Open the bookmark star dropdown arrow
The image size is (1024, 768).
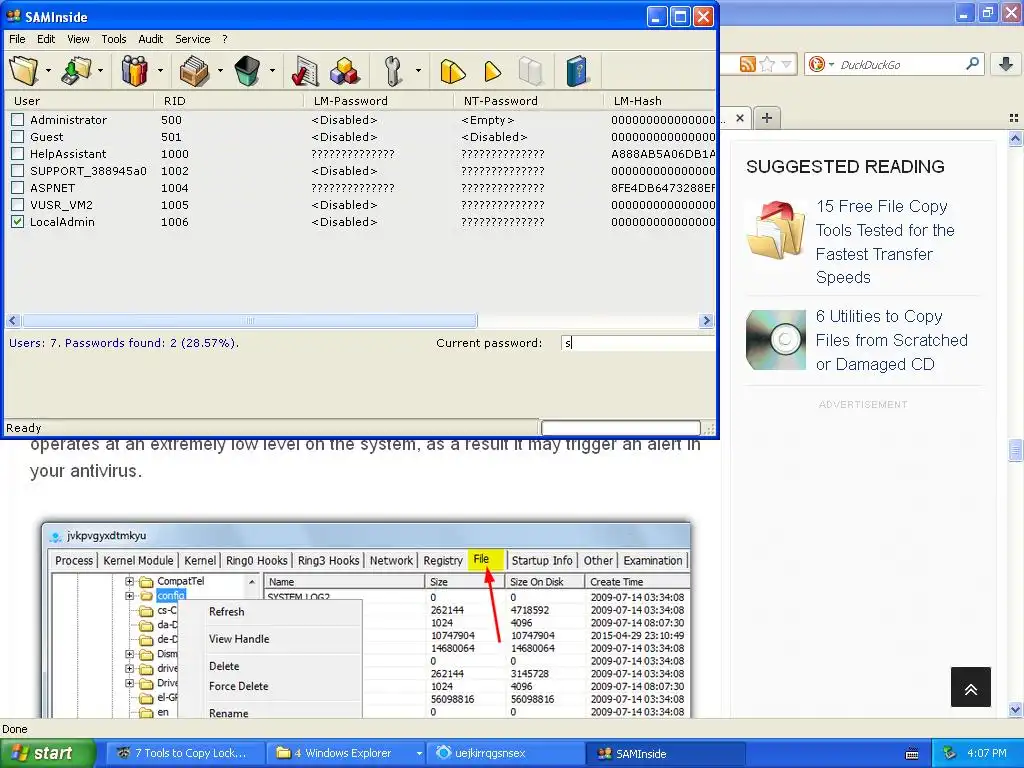pos(786,64)
